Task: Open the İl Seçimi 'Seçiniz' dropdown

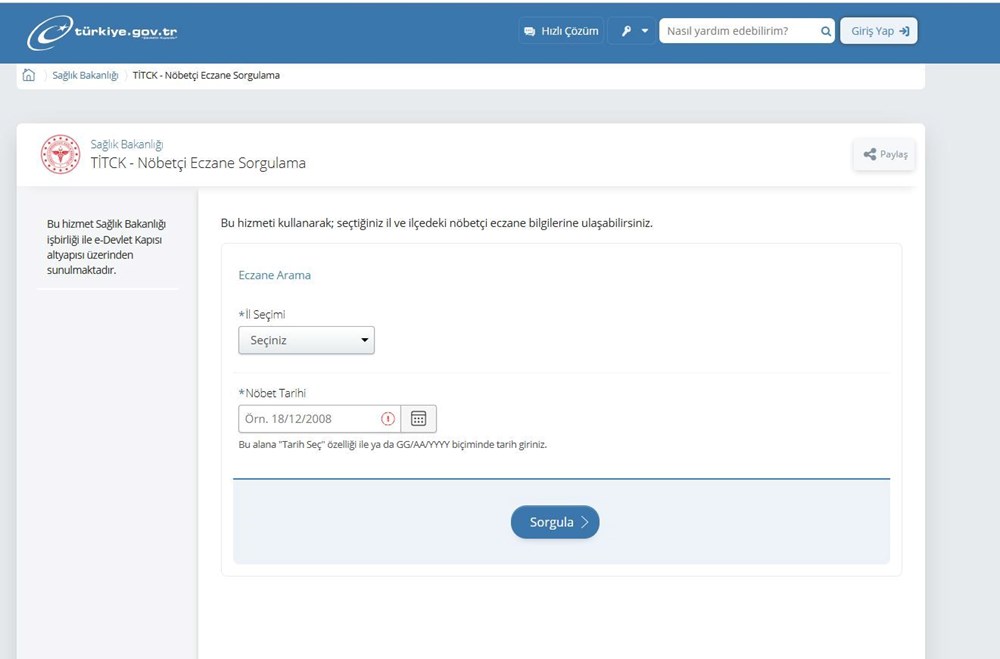Action: pos(306,340)
